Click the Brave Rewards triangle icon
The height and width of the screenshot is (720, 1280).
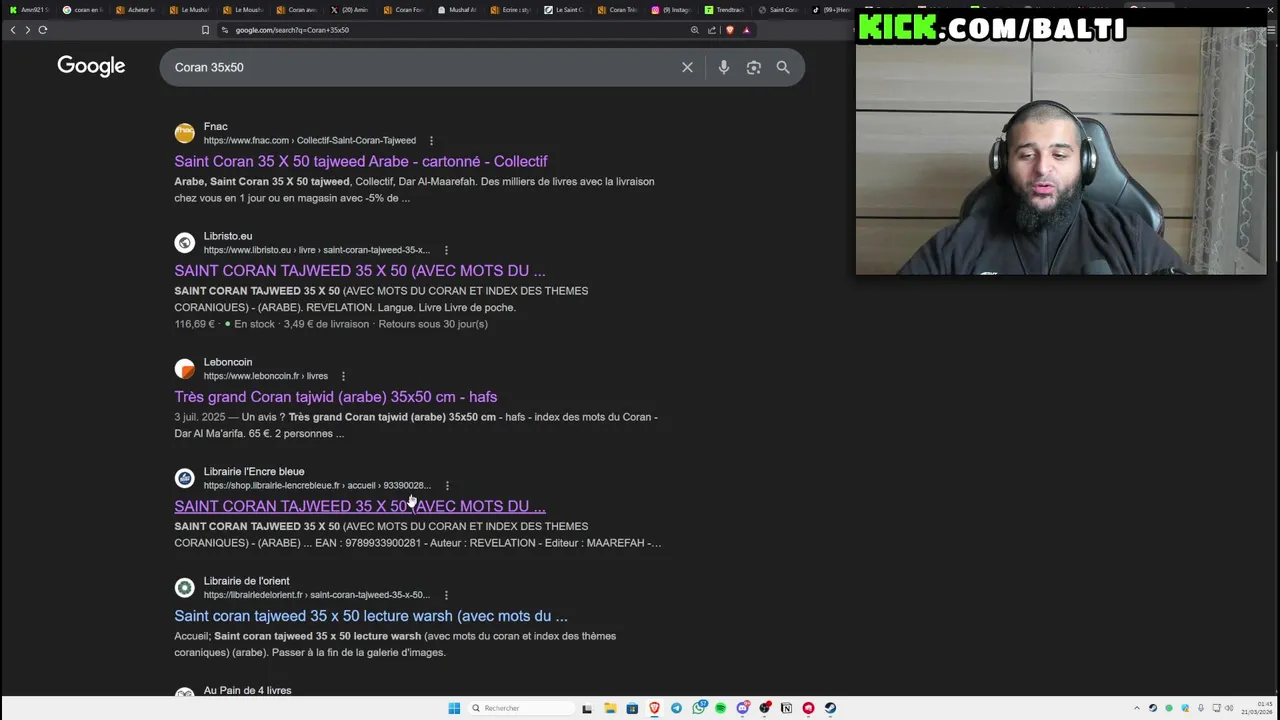746,30
